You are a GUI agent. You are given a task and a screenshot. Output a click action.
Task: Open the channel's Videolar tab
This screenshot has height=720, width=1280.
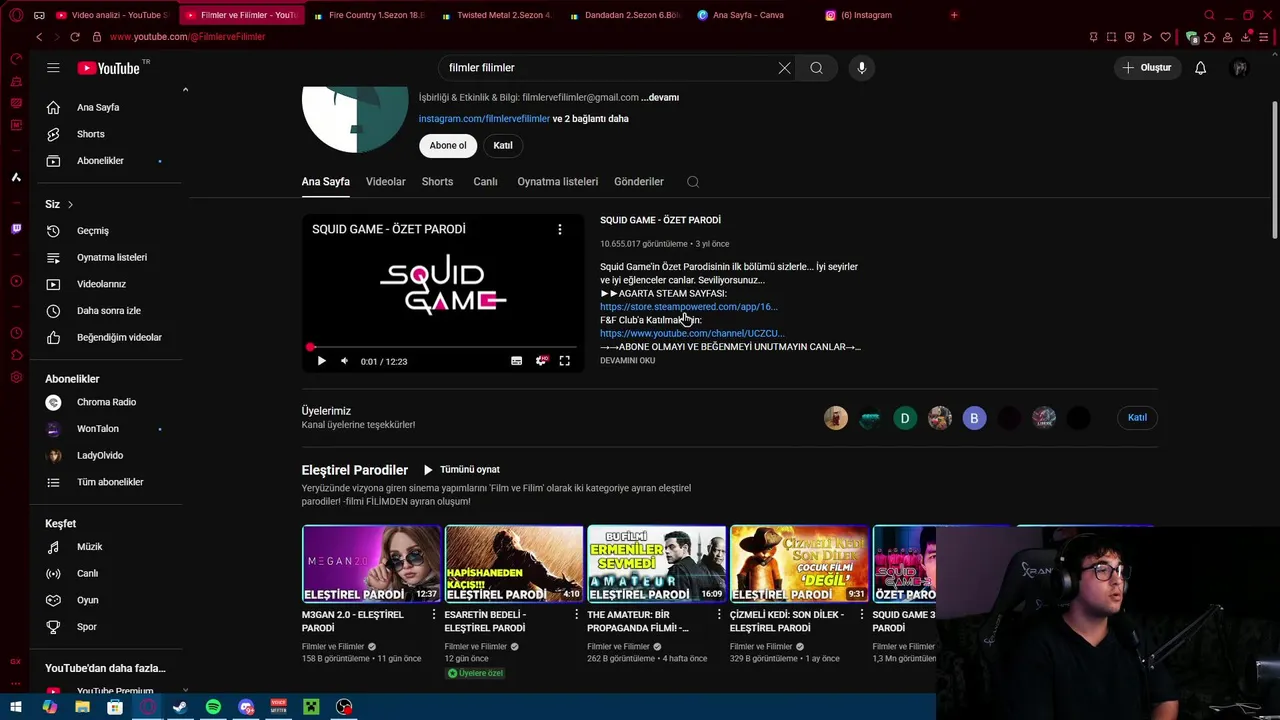(385, 182)
